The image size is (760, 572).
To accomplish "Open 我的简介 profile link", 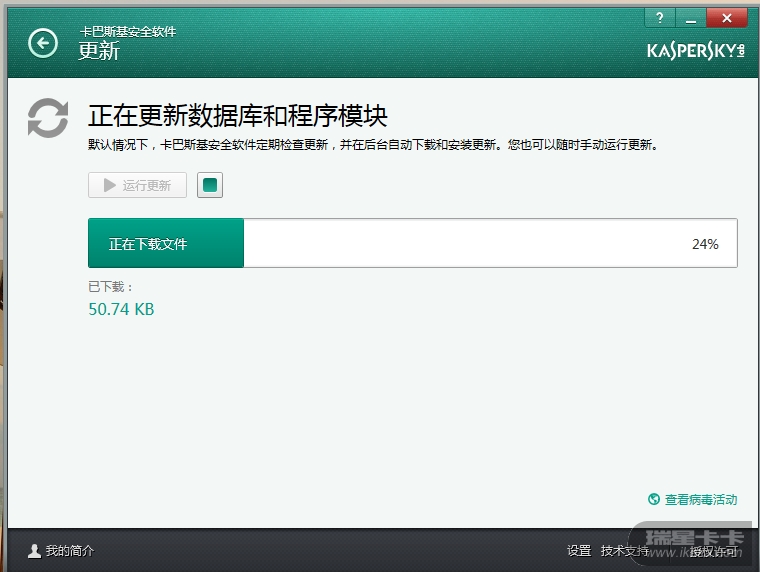I will point(70,551).
